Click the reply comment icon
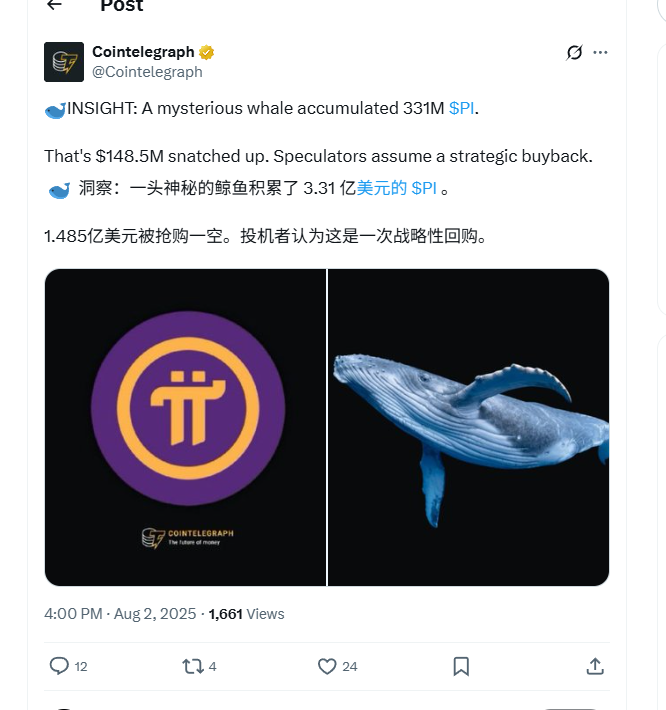The height and width of the screenshot is (710, 666). click(x=59, y=666)
